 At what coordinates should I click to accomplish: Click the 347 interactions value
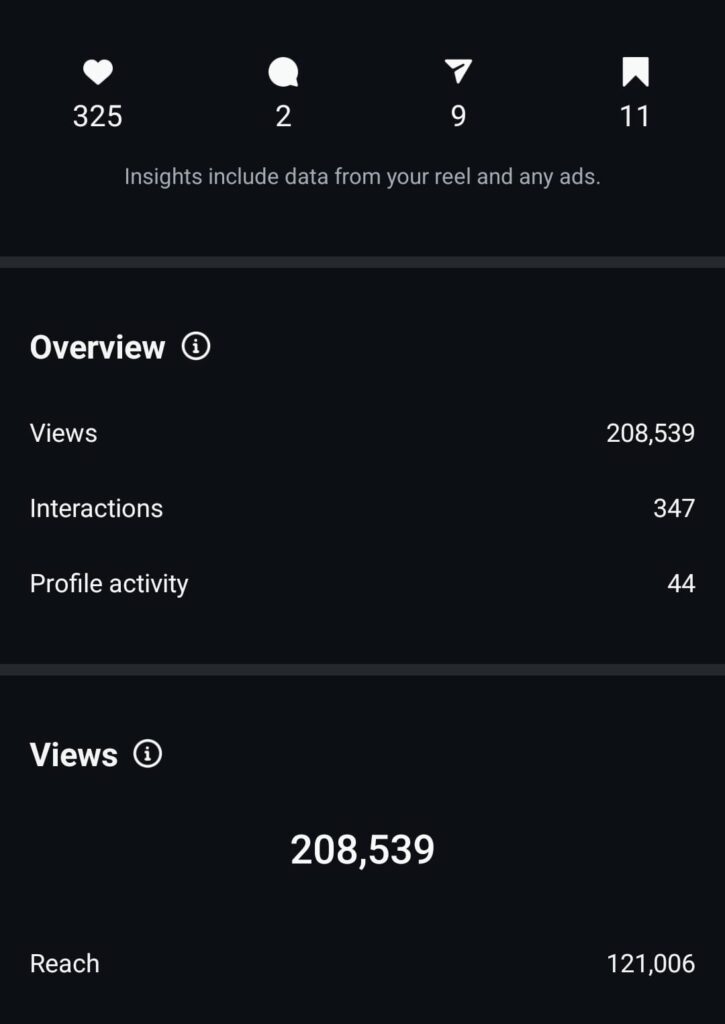(x=673, y=508)
